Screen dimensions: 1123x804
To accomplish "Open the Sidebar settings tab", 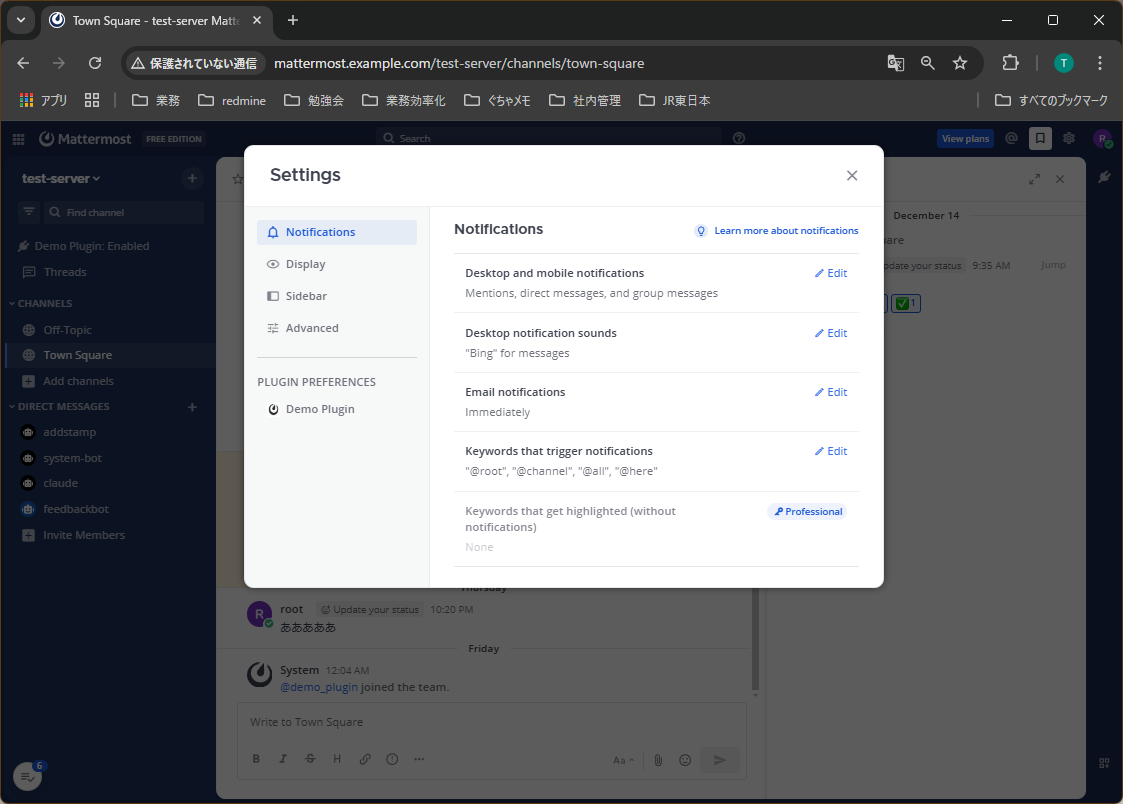I will [x=337, y=296].
